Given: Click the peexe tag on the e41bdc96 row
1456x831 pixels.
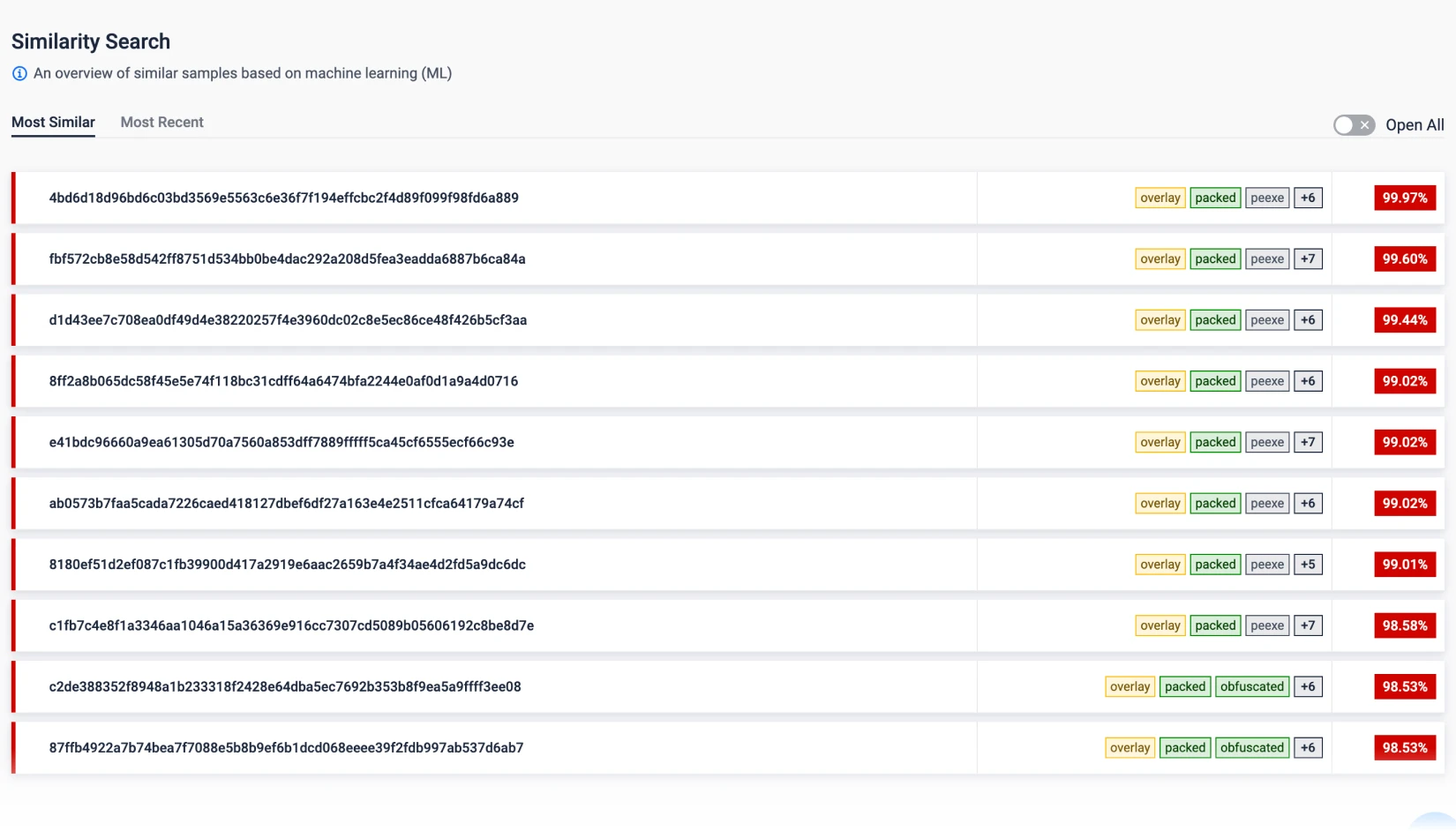Looking at the screenshot, I should click(1266, 443).
